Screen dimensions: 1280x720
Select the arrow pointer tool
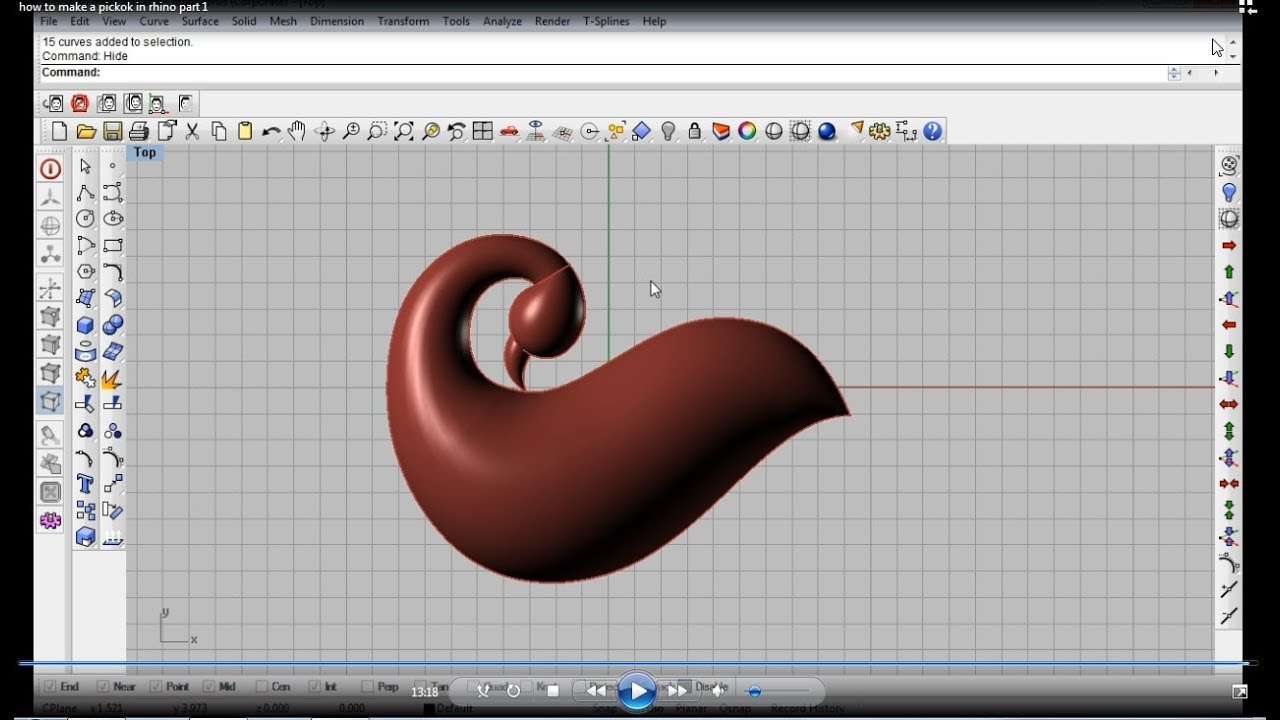[x=85, y=166]
